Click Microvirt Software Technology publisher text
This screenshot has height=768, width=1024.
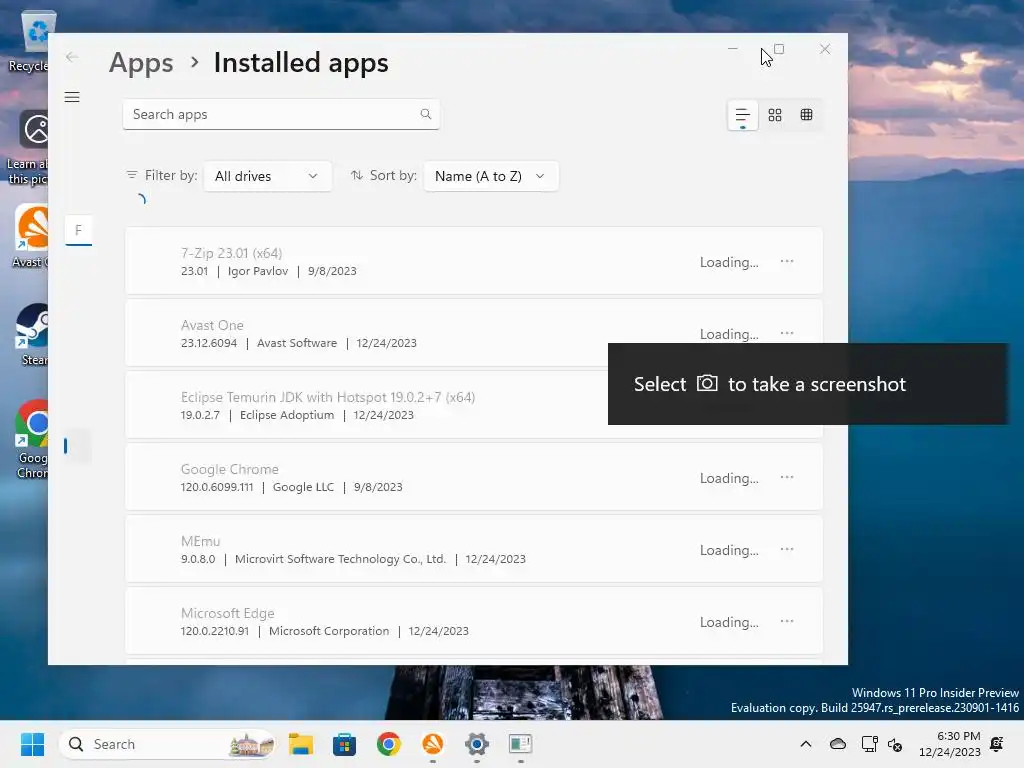(340, 559)
